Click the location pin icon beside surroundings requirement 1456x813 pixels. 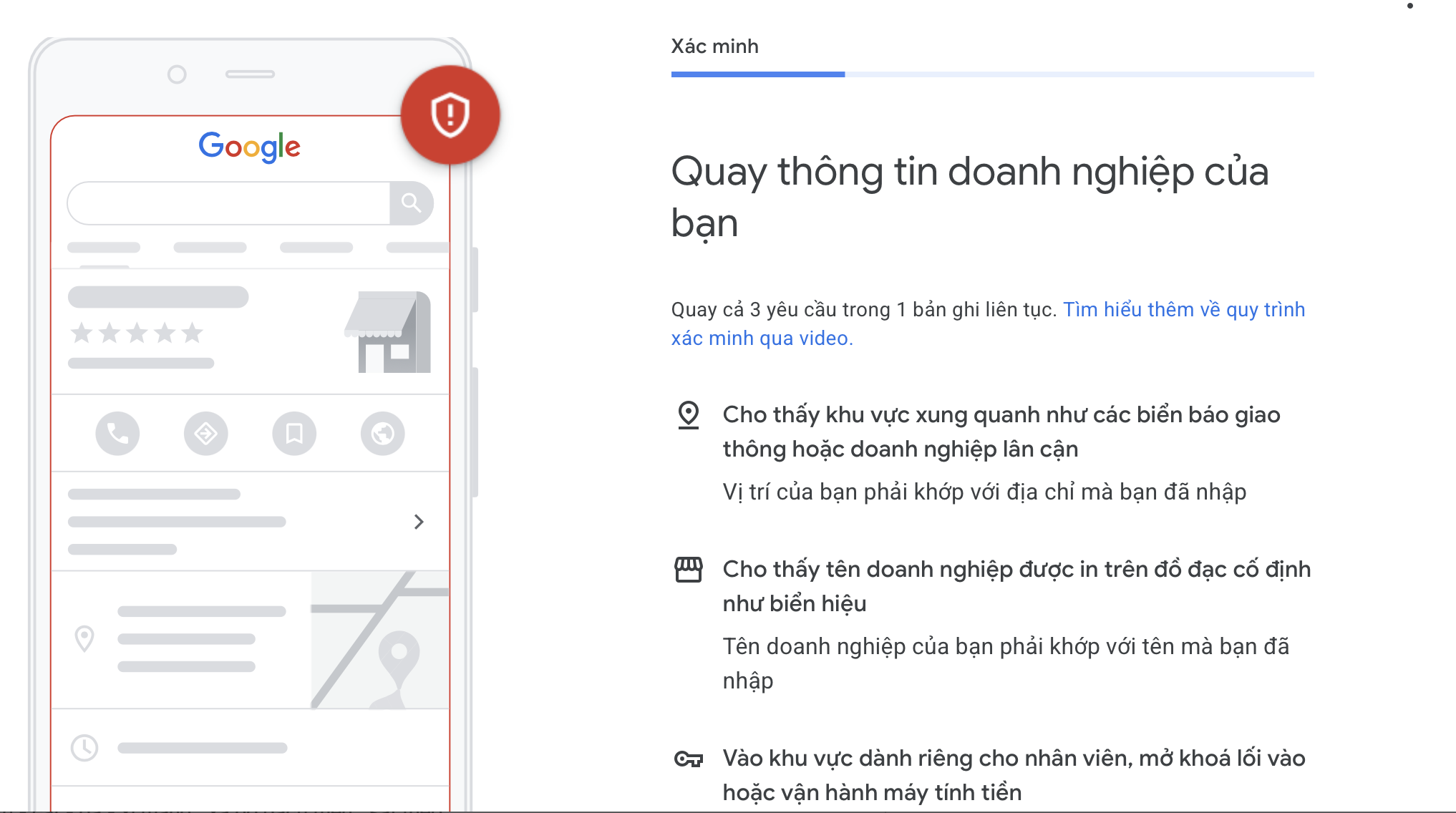click(689, 415)
